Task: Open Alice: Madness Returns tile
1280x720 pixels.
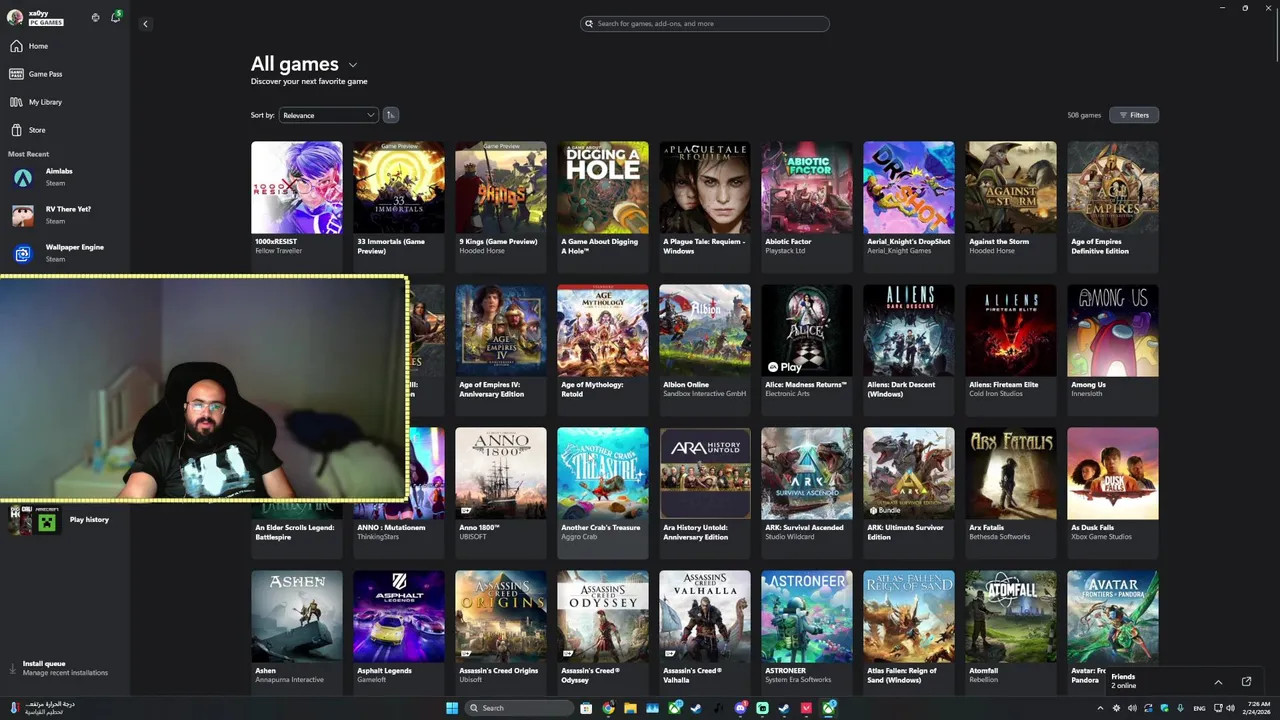Action: (807, 349)
